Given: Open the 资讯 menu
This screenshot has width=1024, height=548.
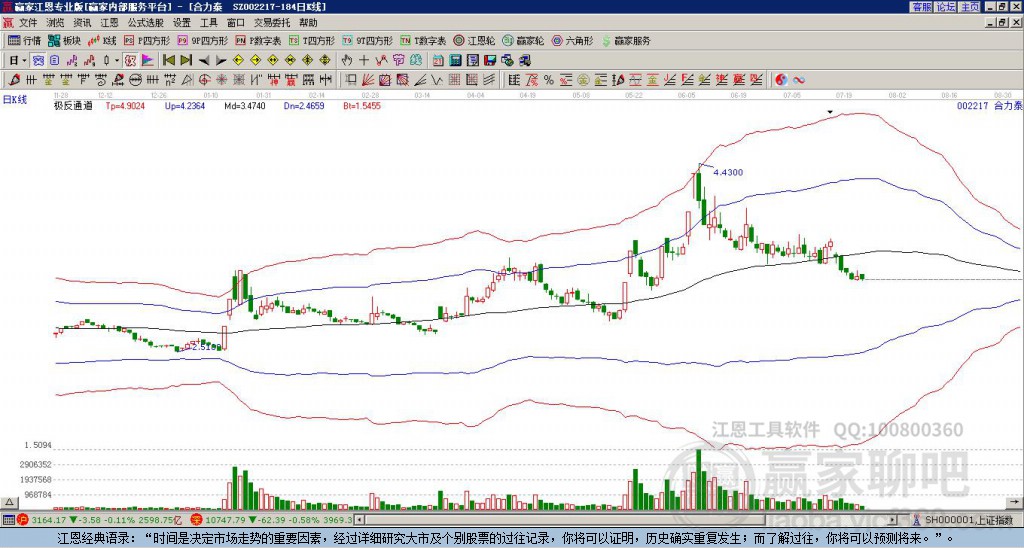Looking at the screenshot, I should 82,23.
